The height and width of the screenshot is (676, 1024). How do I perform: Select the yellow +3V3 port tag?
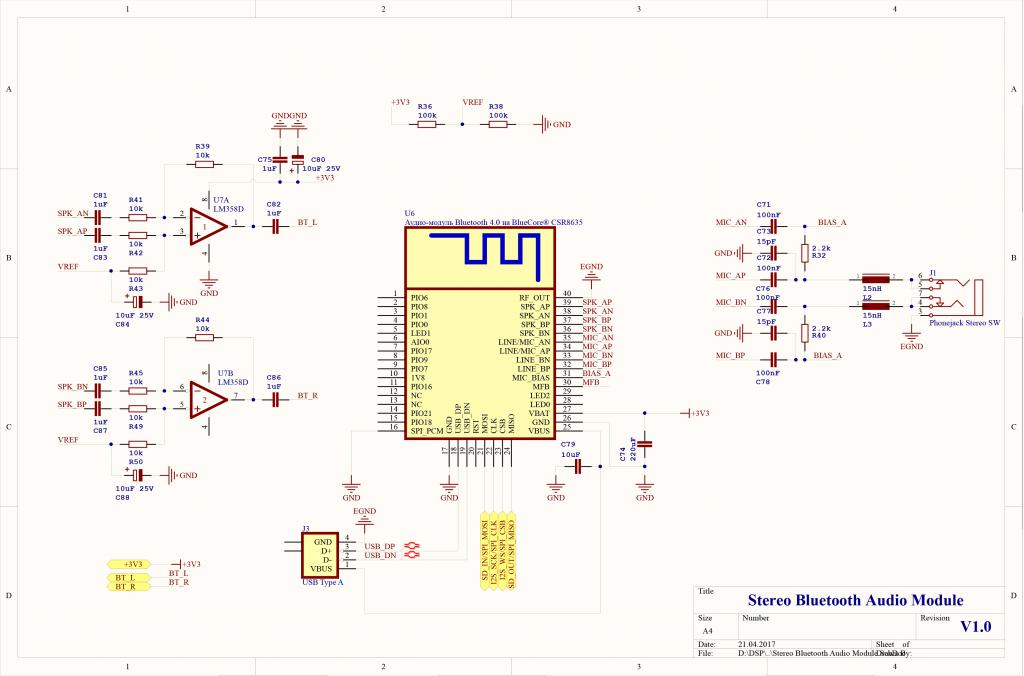click(133, 564)
